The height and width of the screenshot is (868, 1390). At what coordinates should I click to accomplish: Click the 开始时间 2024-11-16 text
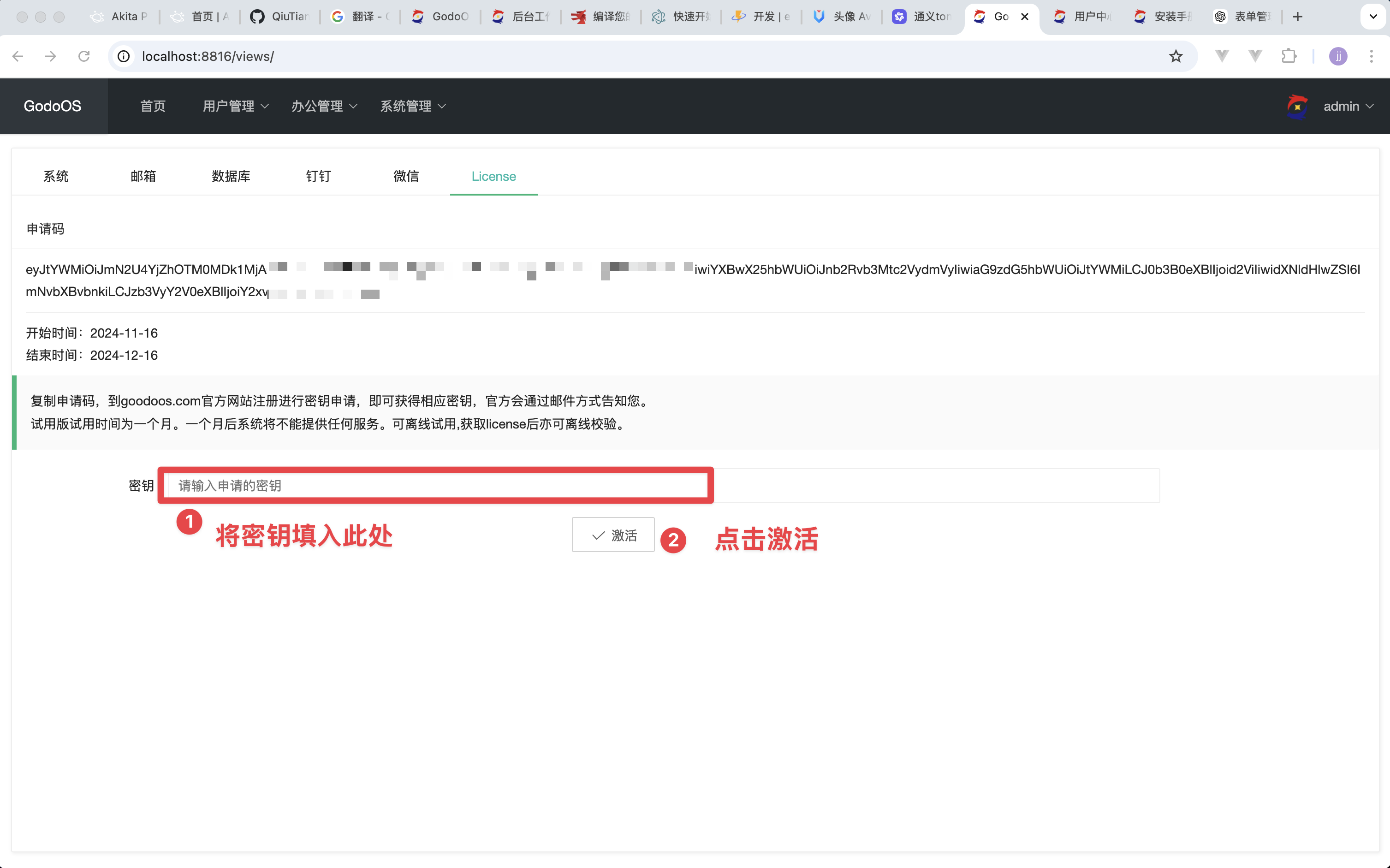[92, 333]
